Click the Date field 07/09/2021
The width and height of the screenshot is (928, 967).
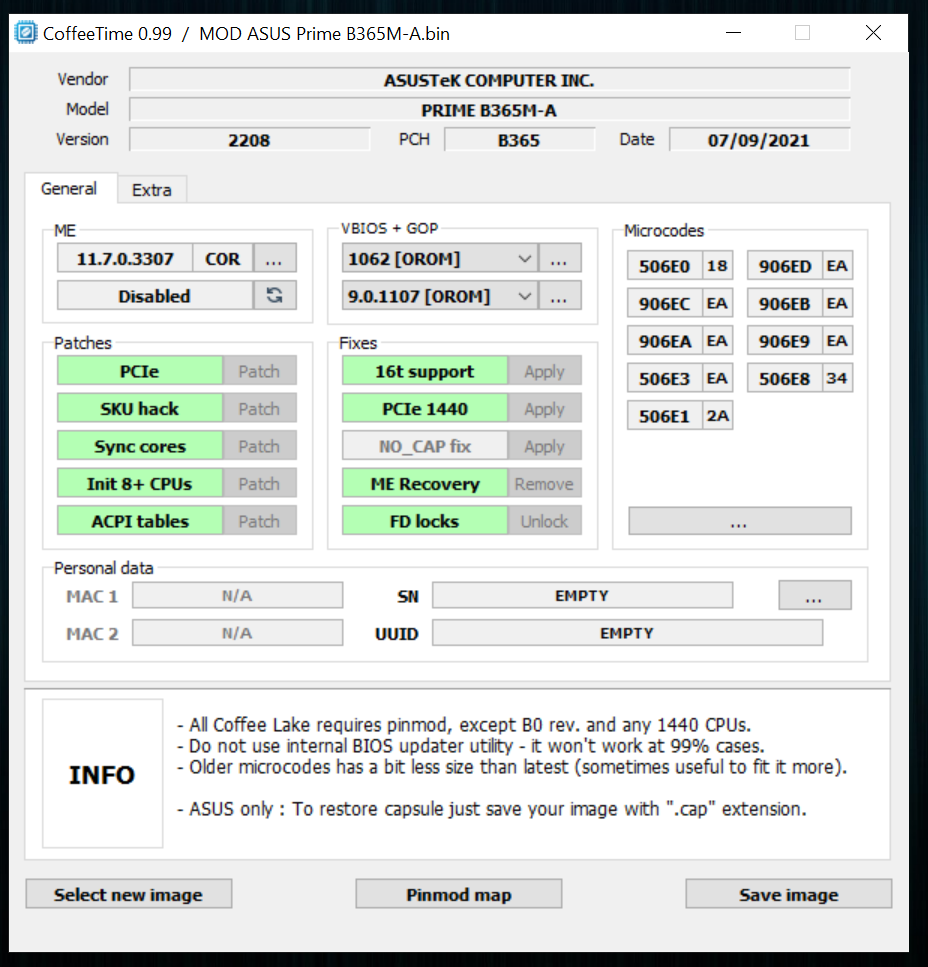(759, 139)
